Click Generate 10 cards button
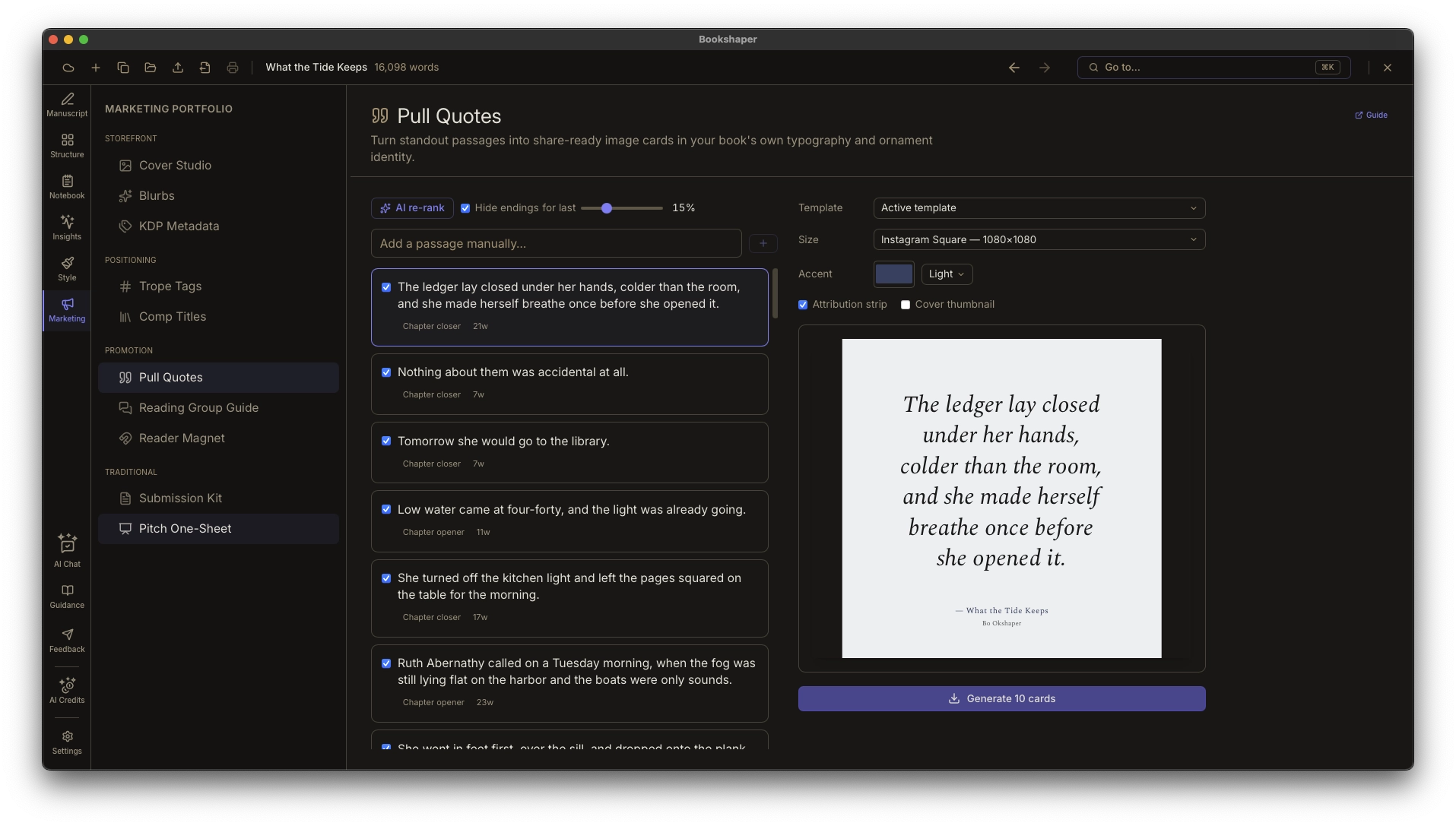Screen dimensions: 1456x826 [x=1001, y=699]
